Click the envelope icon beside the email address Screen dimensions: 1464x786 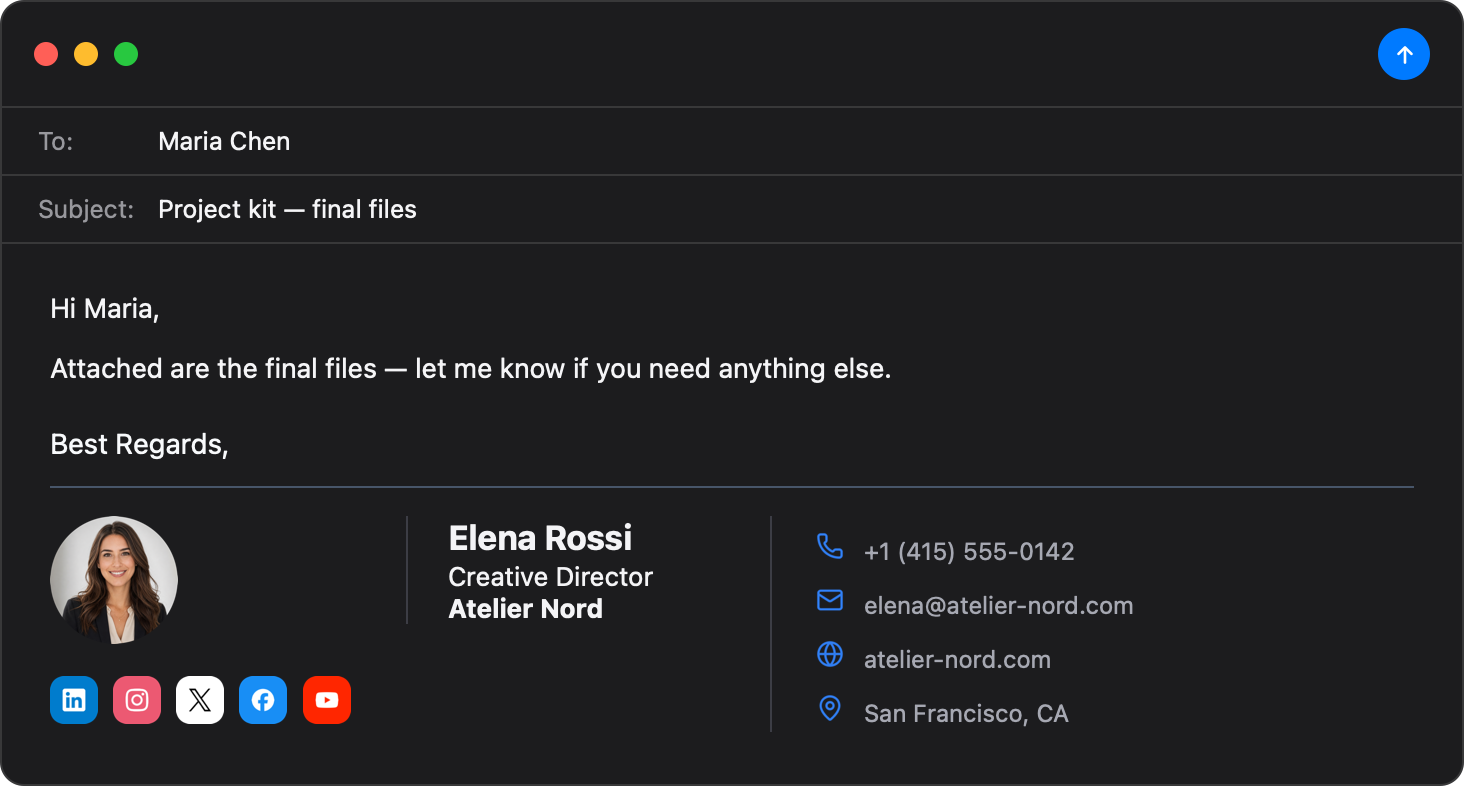[x=830, y=600]
